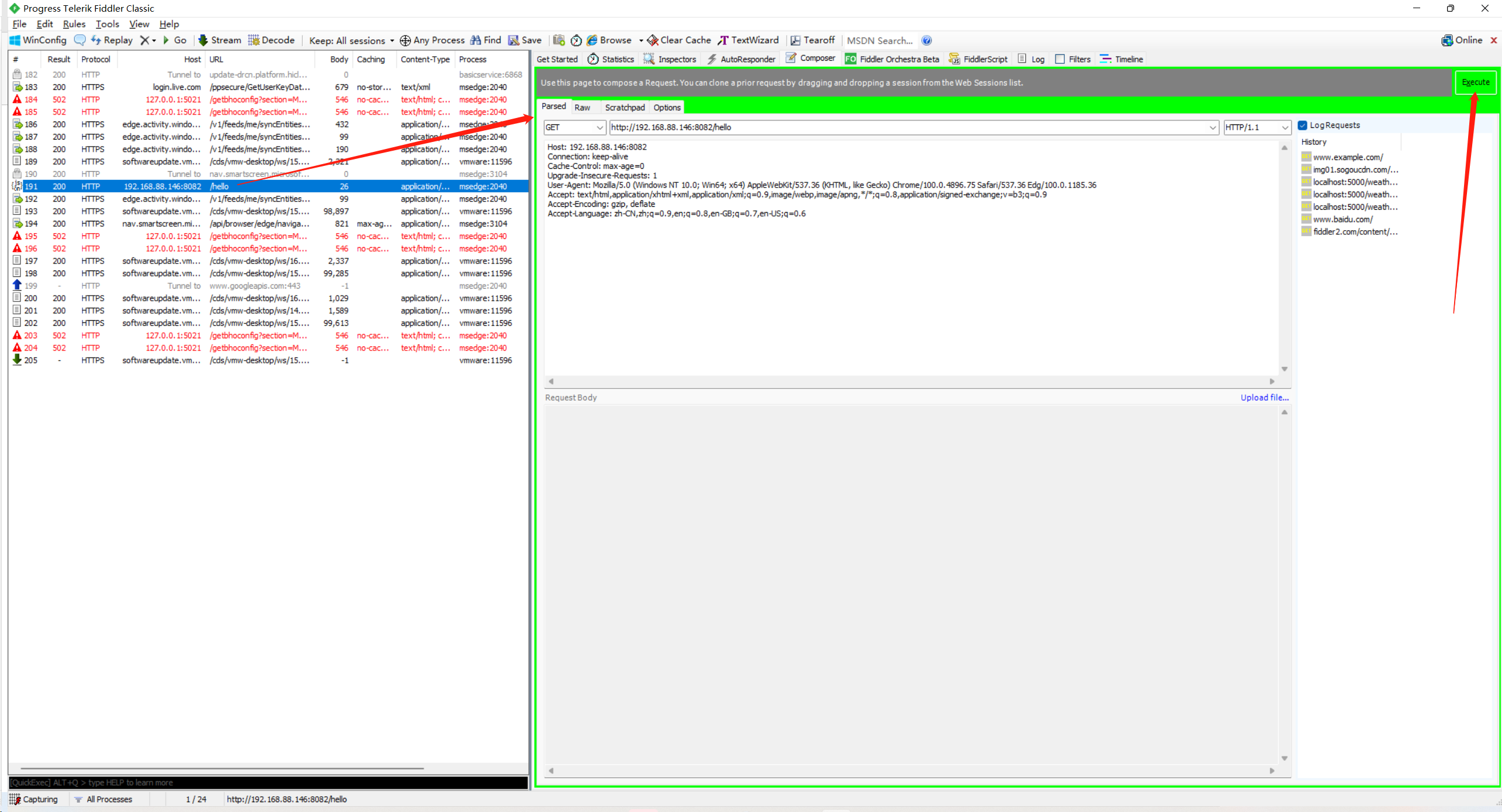The image size is (1502, 812).
Task: Open the Scratchpad composer sub-tab
Action: tap(625, 107)
